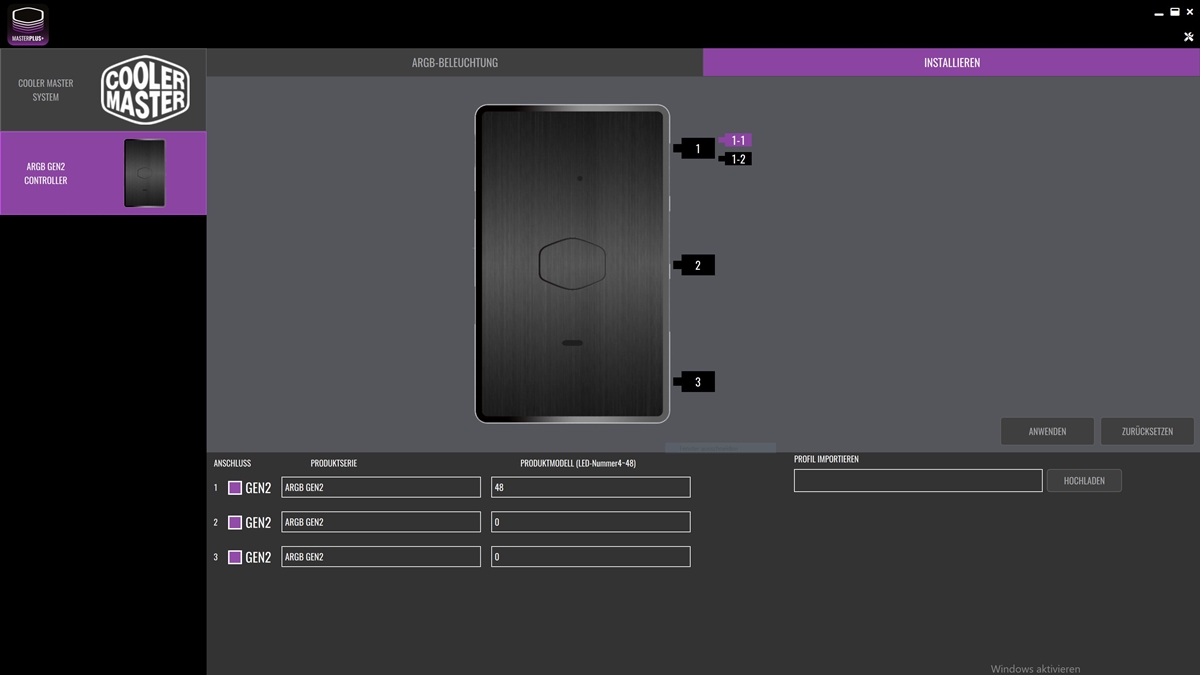Click port 2 LED number field

591,522
